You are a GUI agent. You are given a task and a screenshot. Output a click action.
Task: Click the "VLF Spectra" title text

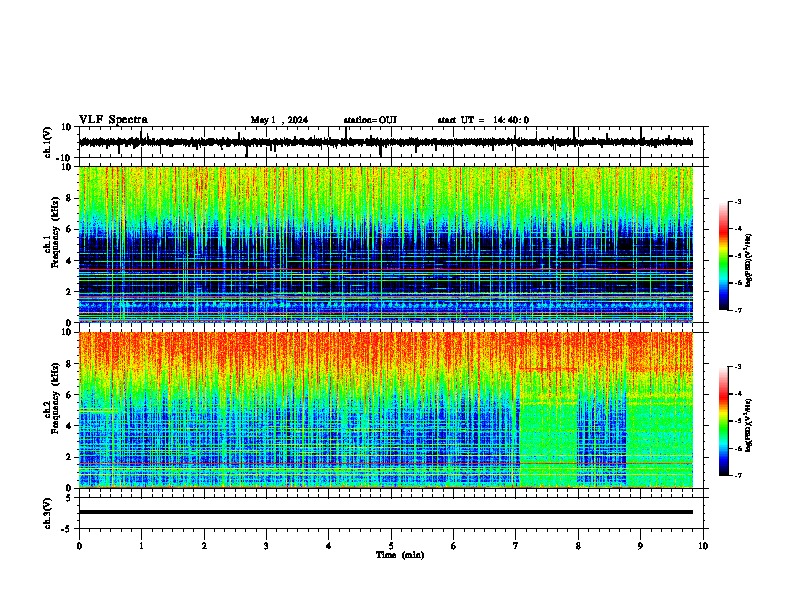(113, 120)
